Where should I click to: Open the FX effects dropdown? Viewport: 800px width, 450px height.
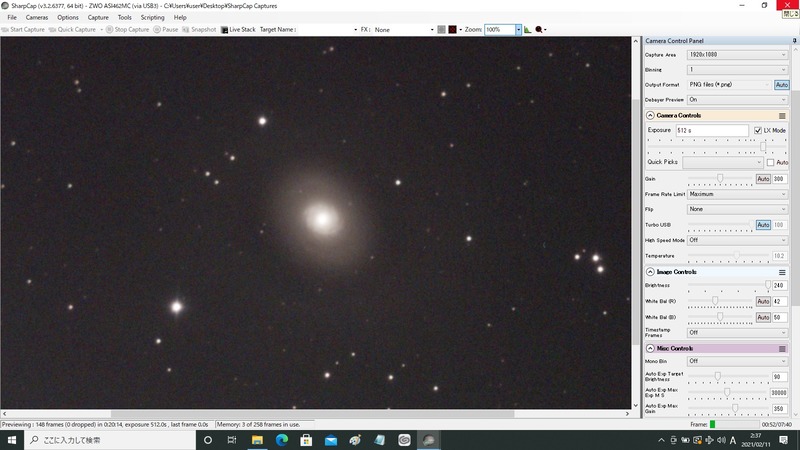tap(404, 30)
